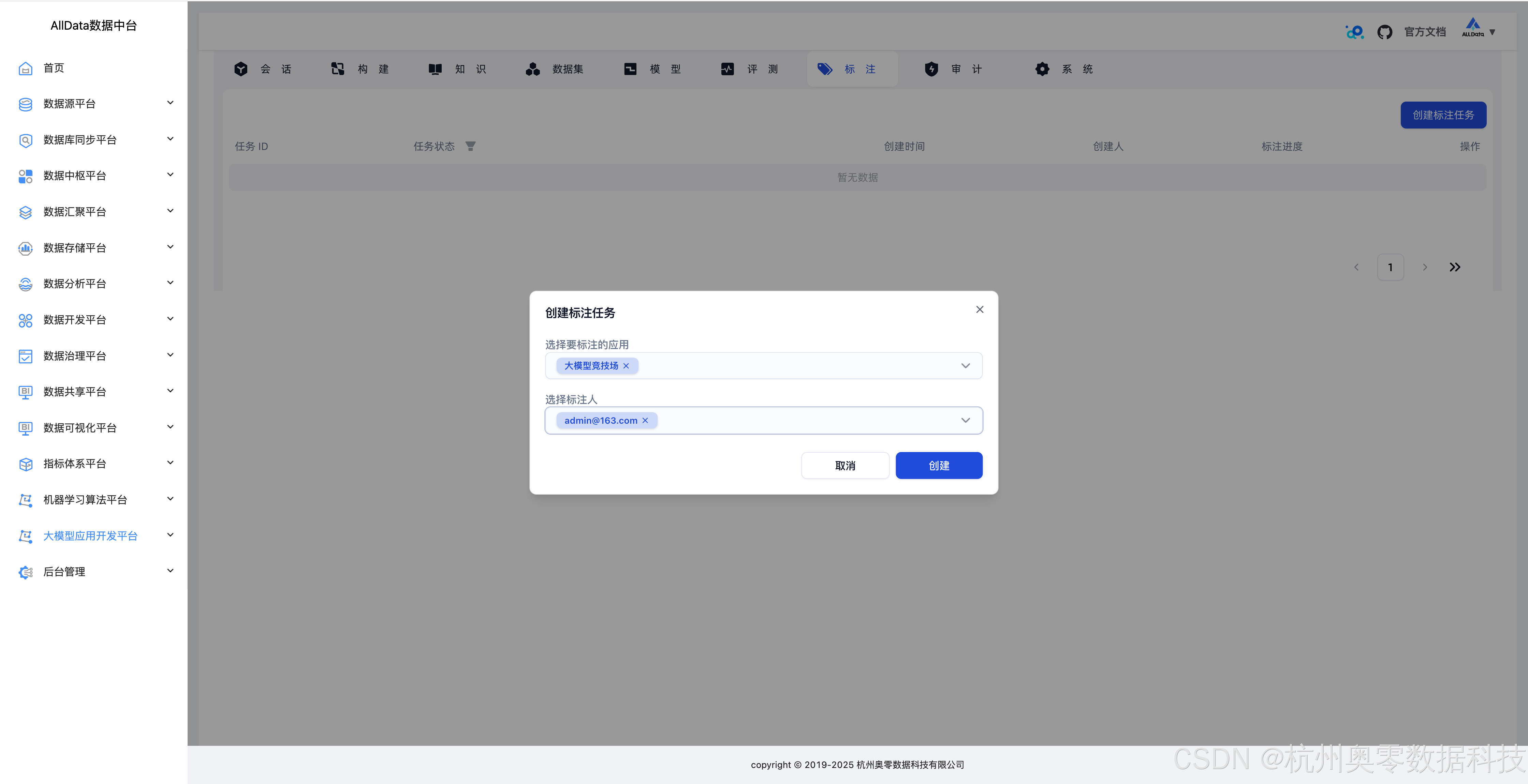Open the 选择要标注的应用 dropdown
The width and height of the screenshot is (1528, 784).
(x=965, y=366)
